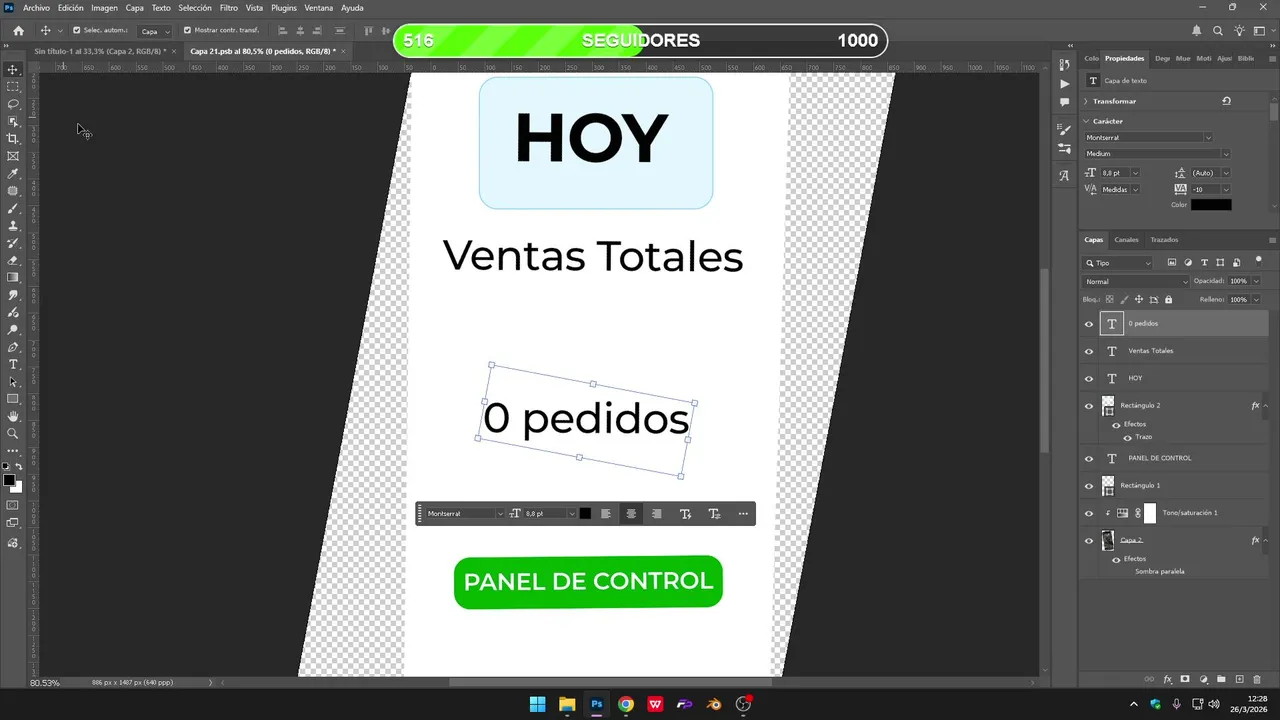Open the Tipo layer filter dropdown
The image size is (1280, 720).
point(1119,263)
